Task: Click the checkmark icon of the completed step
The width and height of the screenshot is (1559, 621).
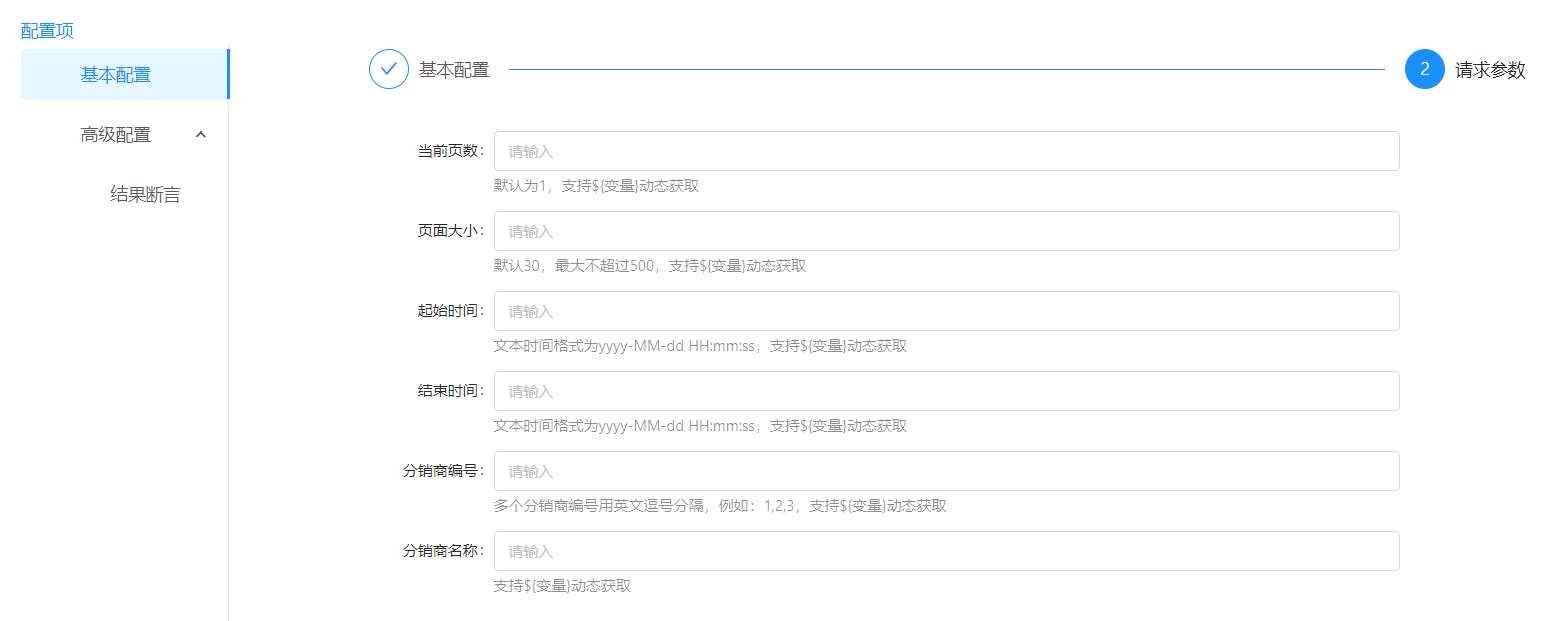Action: click(x=388, y=69)
